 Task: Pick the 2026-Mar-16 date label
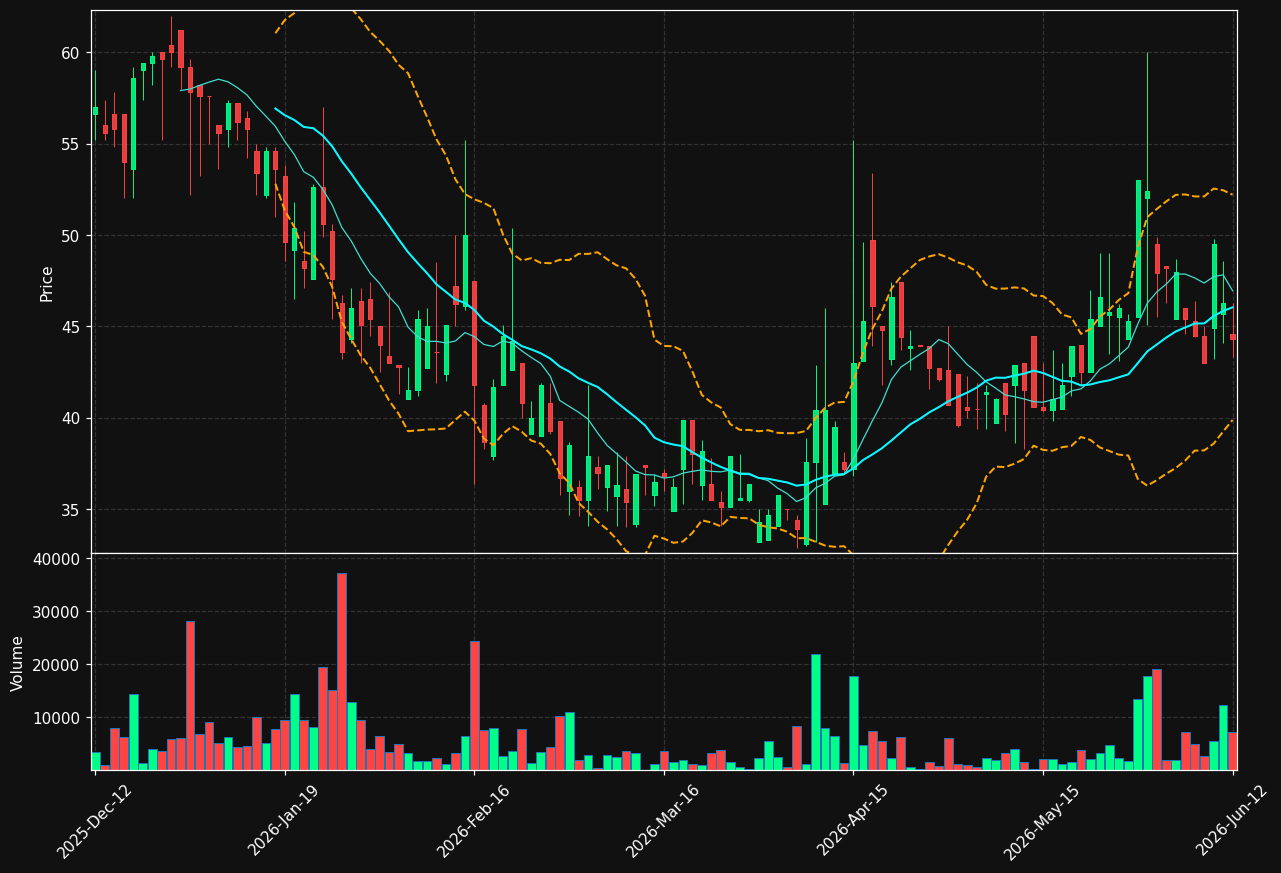coord(664,820)
